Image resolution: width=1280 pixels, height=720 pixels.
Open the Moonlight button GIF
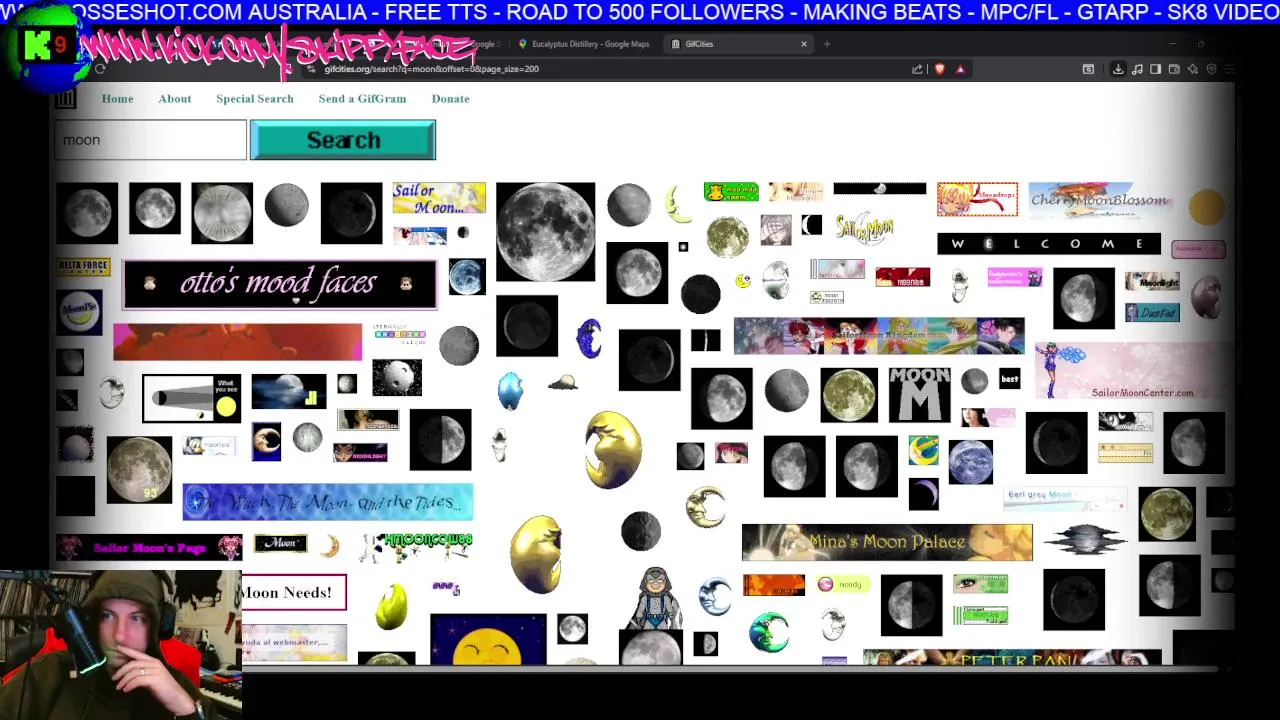1152,282
